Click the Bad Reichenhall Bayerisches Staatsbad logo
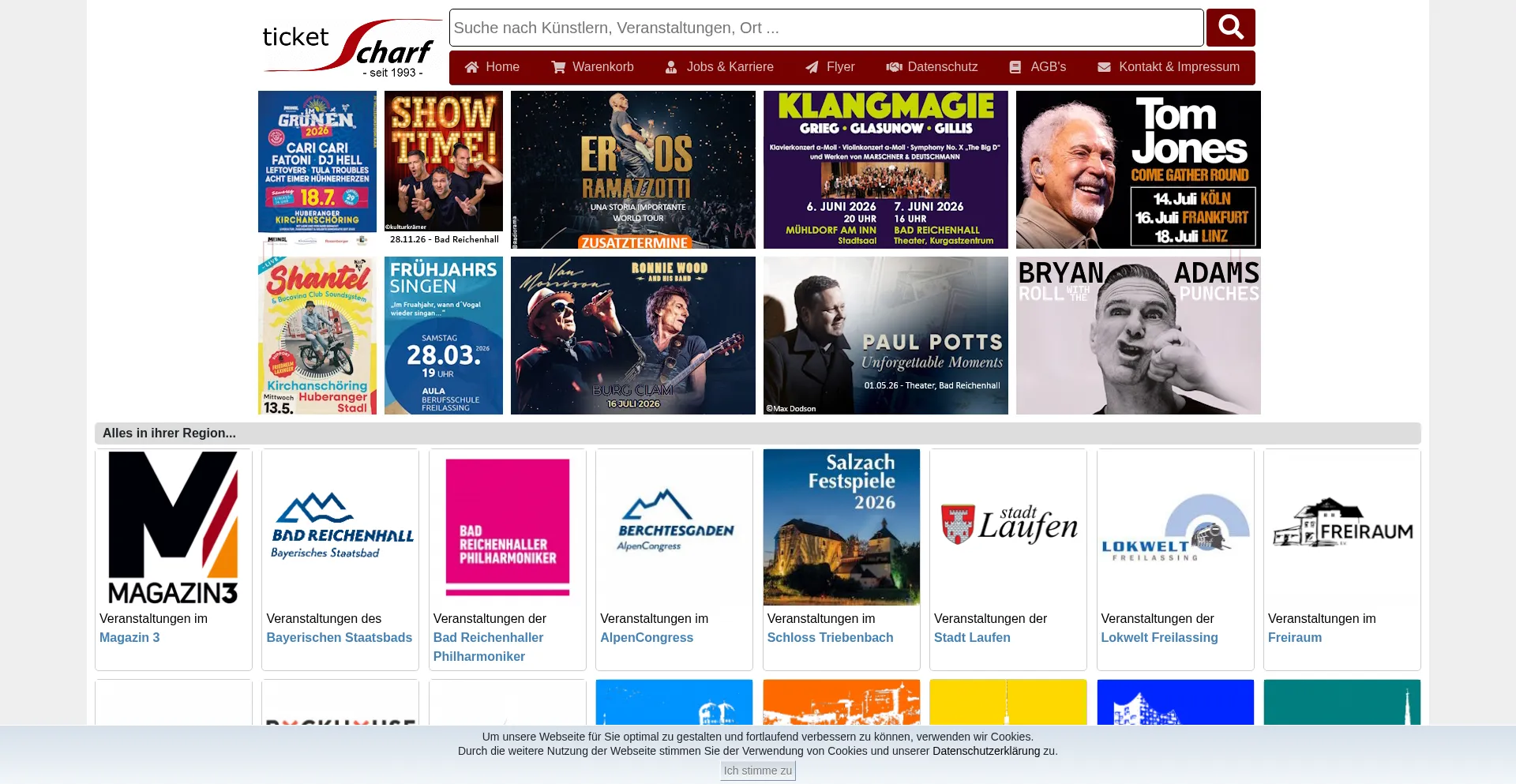 coord(340,527)
